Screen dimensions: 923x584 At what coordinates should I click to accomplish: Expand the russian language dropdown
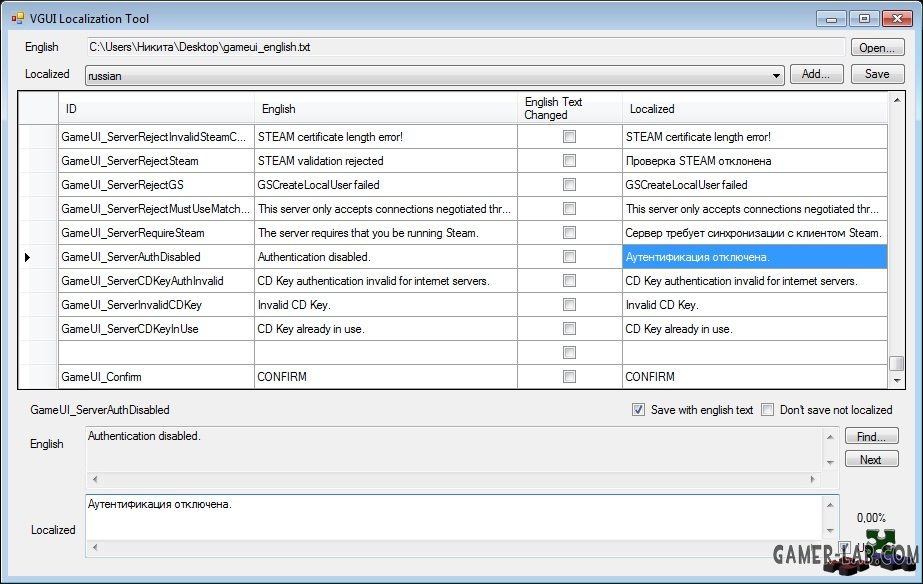(x=776, y=75)
